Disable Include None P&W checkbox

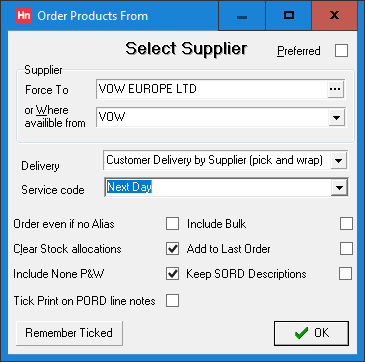pos(172,274)
